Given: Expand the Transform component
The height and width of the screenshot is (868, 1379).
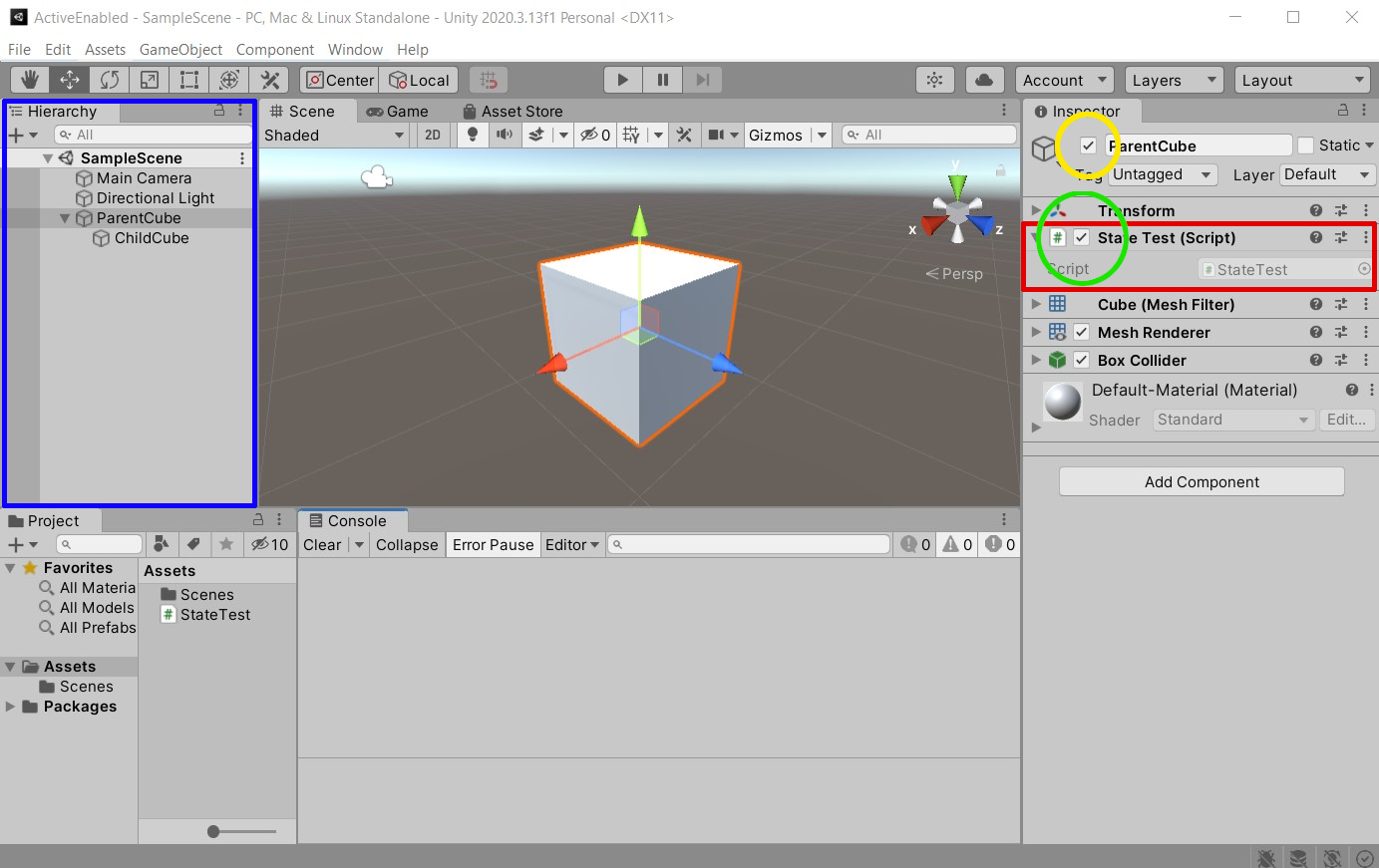Looking at the screenshot, I should (x=1036, y=210).
